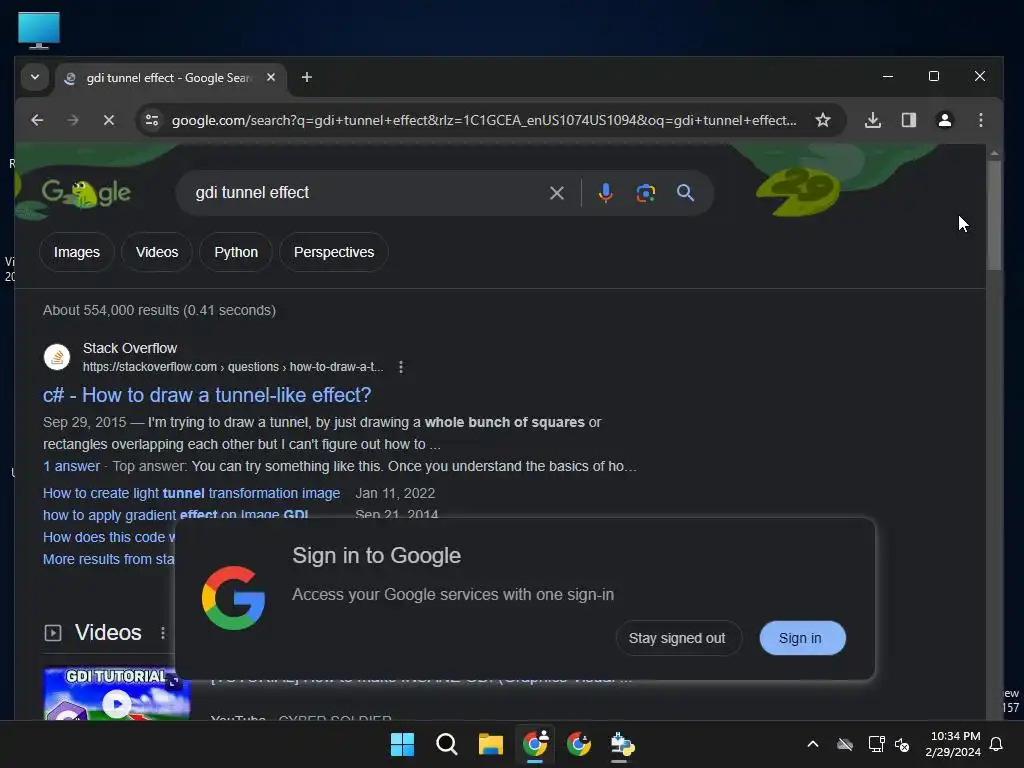The width and height of the screenshot is (1024, 768).
Task: Search by image with Lens icon
Action: coord(646,193)
